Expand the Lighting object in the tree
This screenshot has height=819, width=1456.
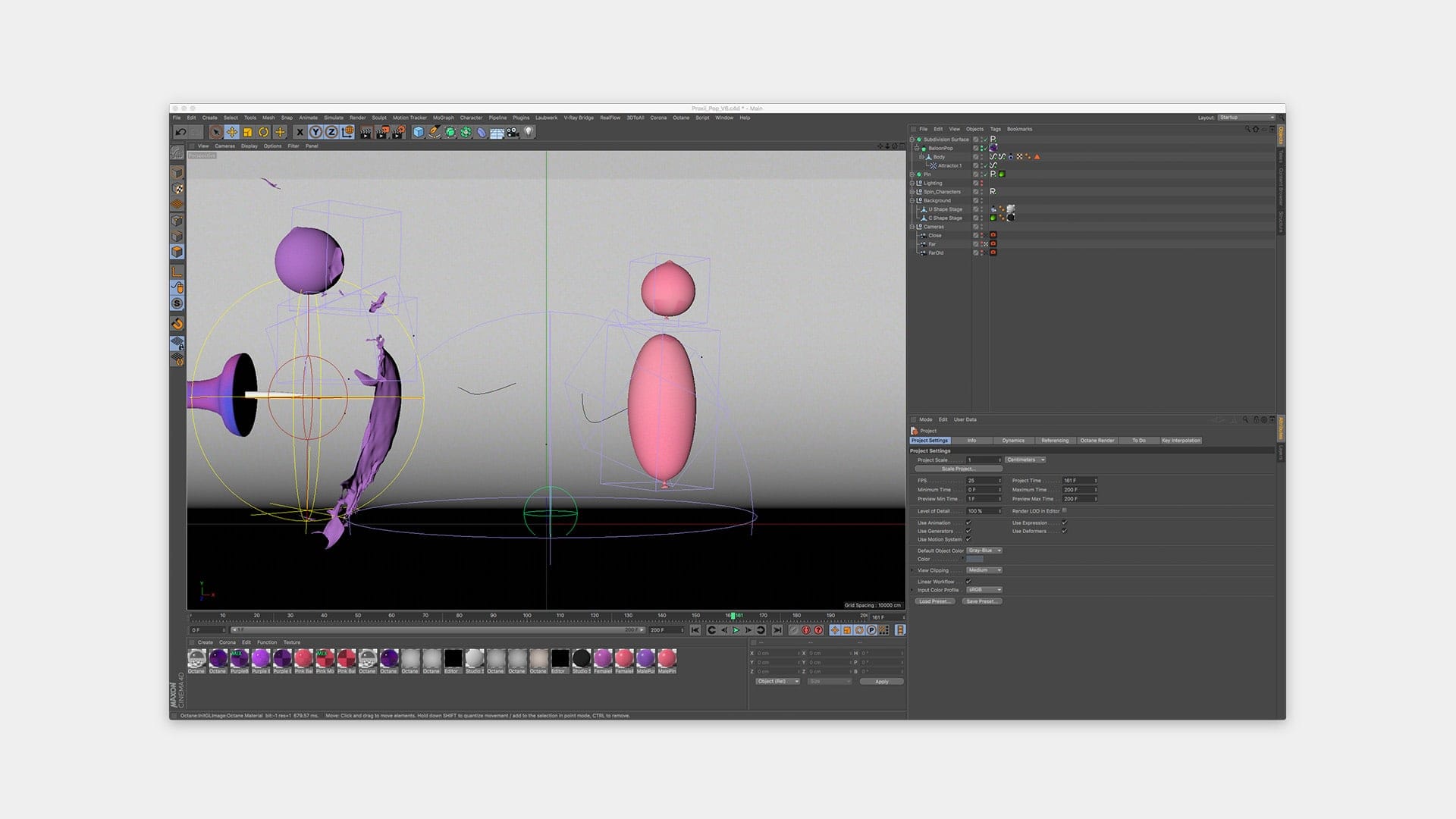click(x=912, y=183)
